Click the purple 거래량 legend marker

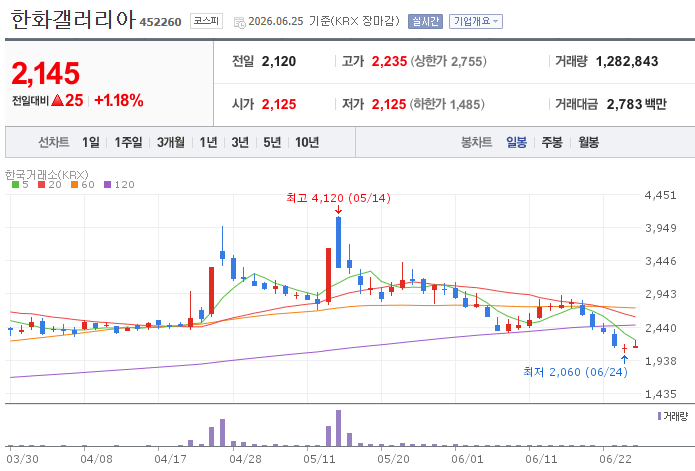pos(660,416)
